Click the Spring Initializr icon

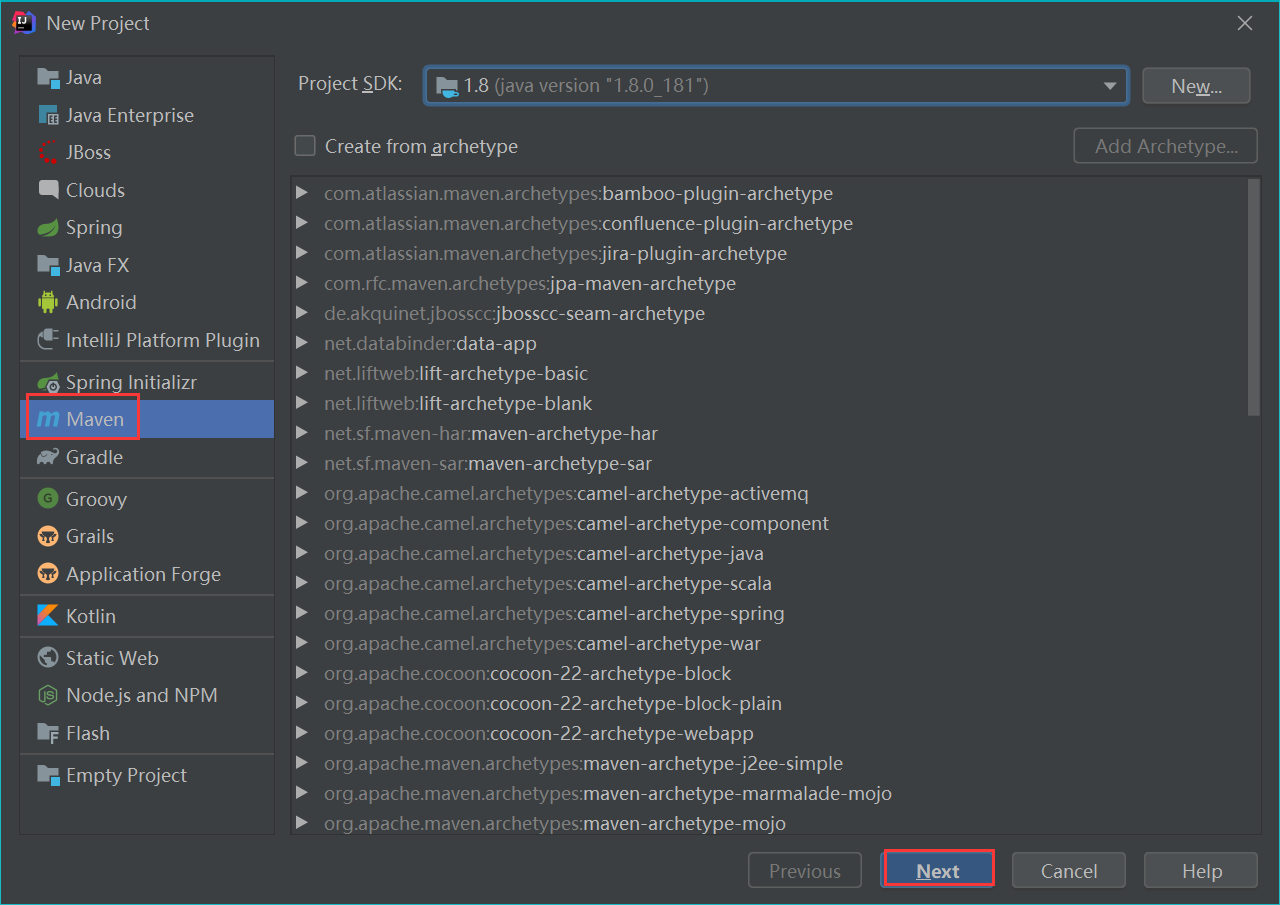click(x=48, y=382)
